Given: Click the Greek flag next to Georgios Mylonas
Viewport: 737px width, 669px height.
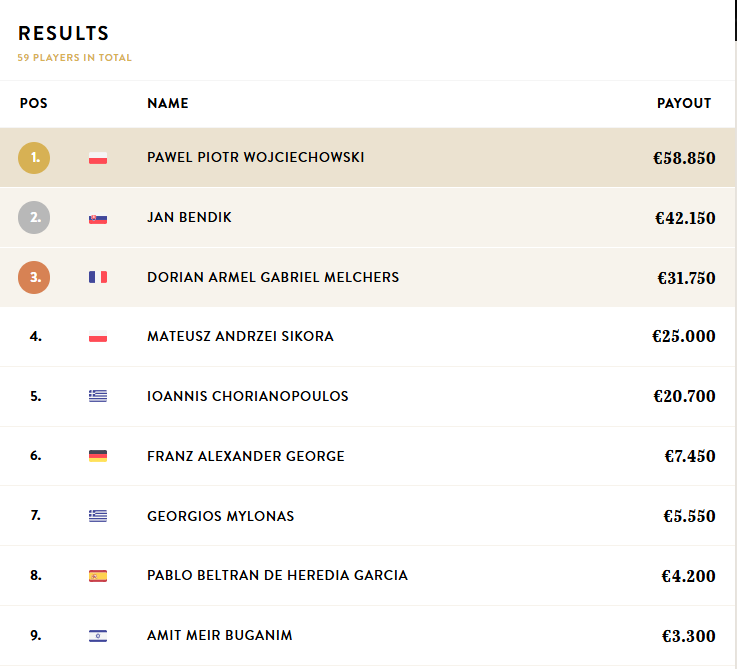Looking at the screenshot, I should point(98,516).
